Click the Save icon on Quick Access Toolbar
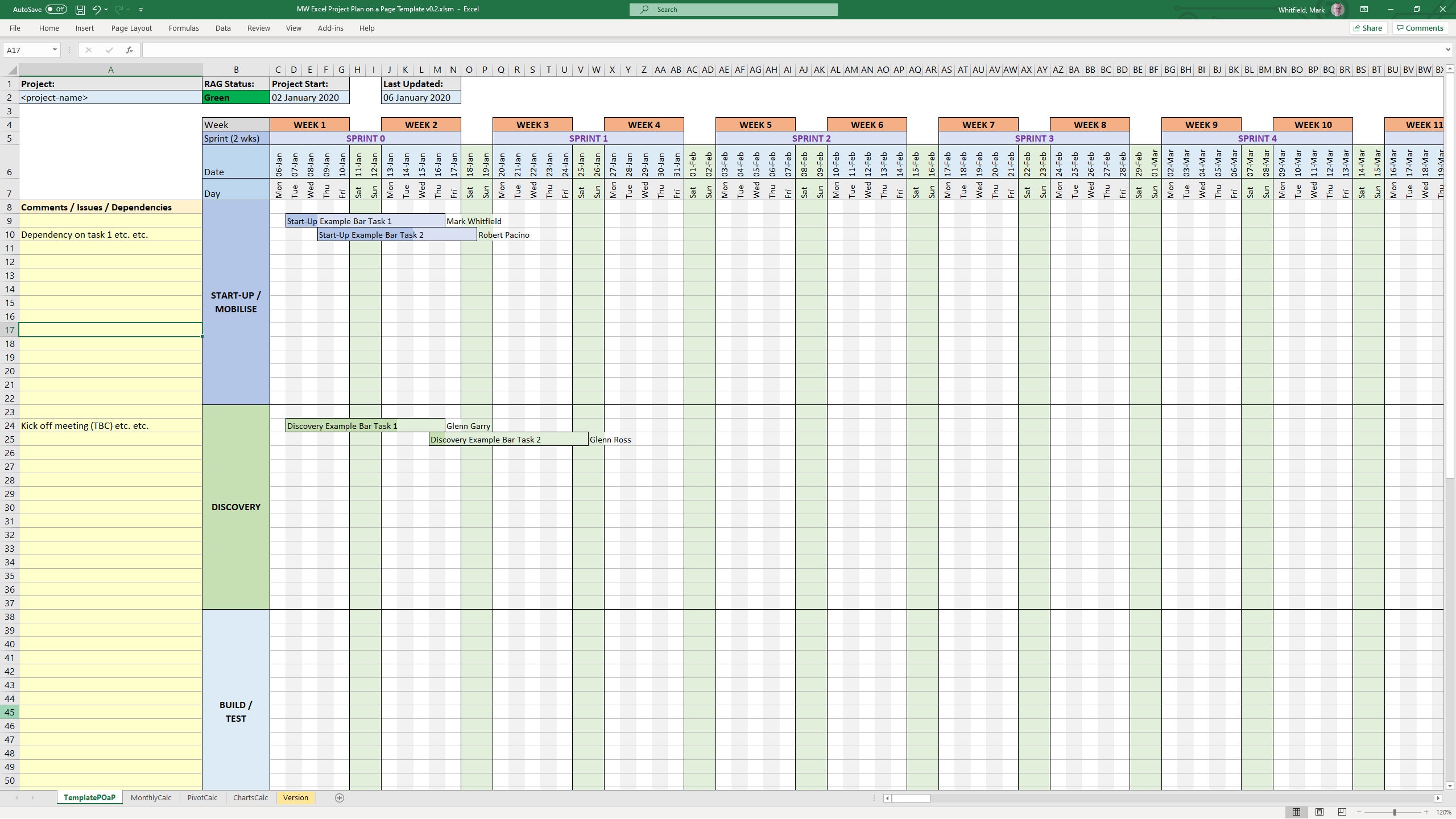 click(80, 9)
